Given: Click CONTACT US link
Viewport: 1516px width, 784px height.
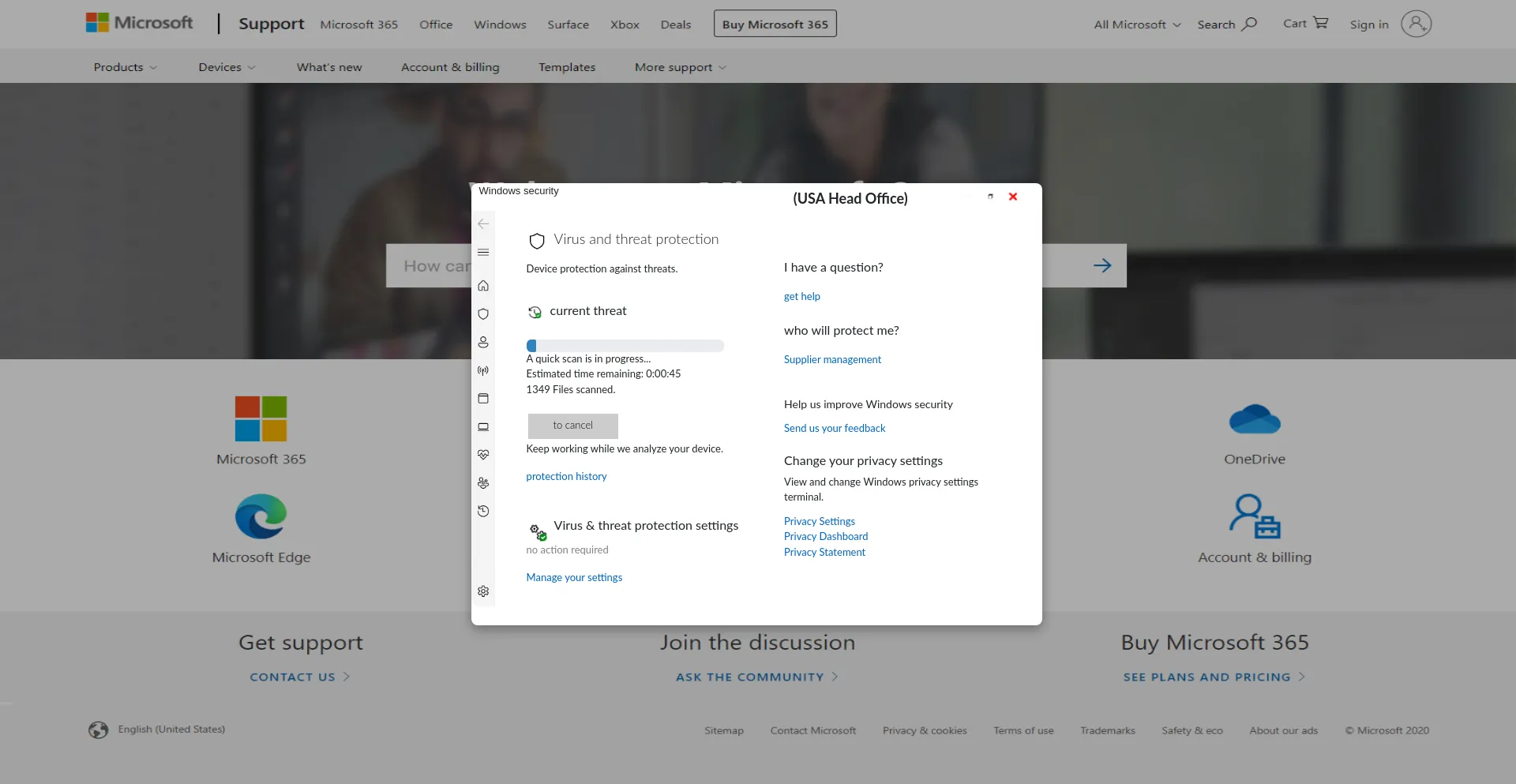Looking at the screenshot, I should (300, 677).
